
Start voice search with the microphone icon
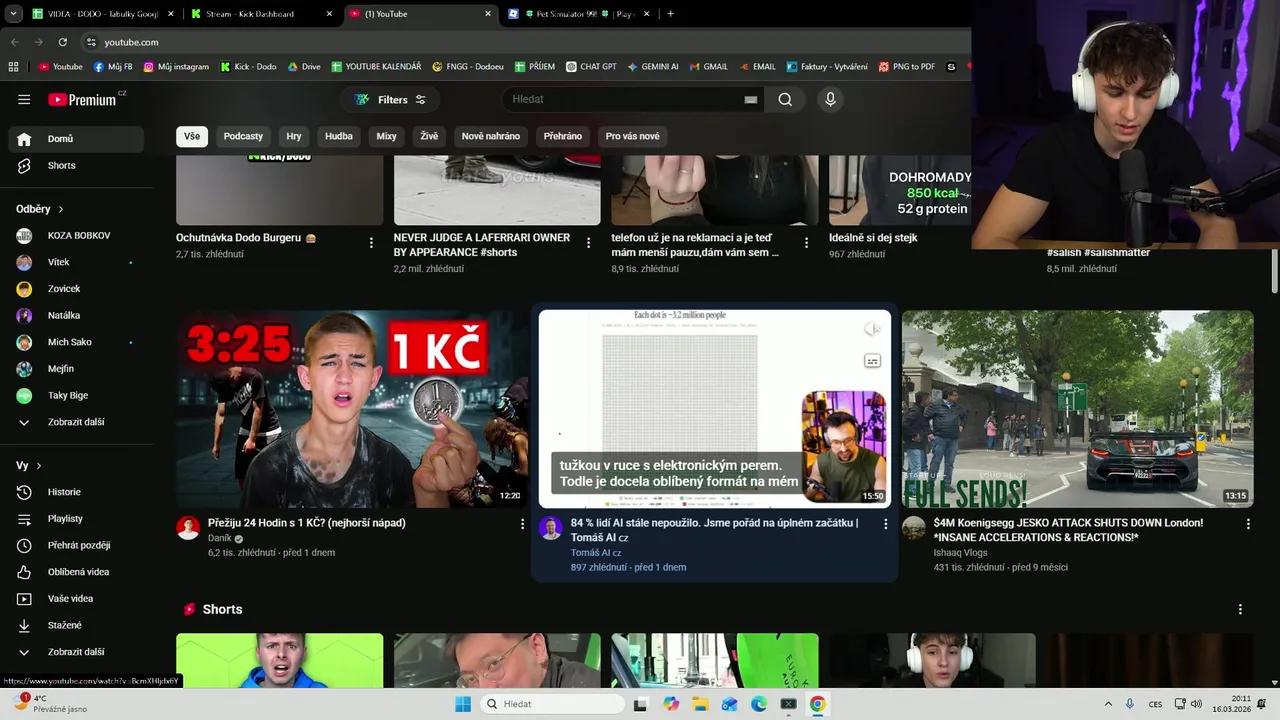830,99
